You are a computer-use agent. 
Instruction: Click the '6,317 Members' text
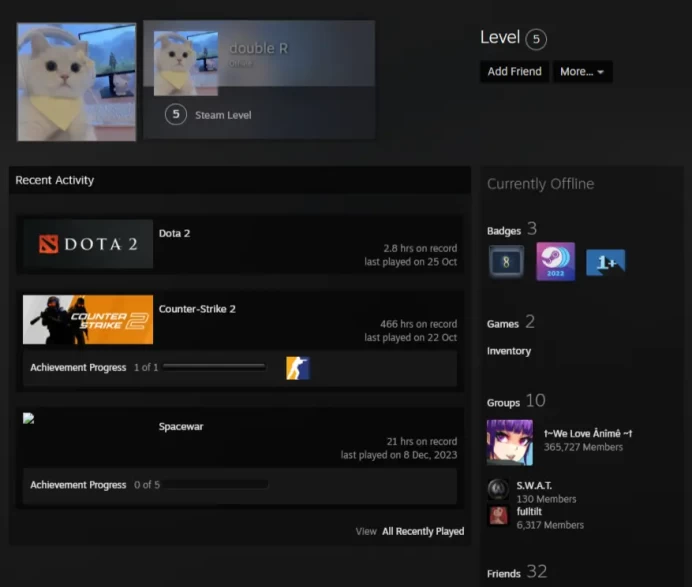[550, 525]
